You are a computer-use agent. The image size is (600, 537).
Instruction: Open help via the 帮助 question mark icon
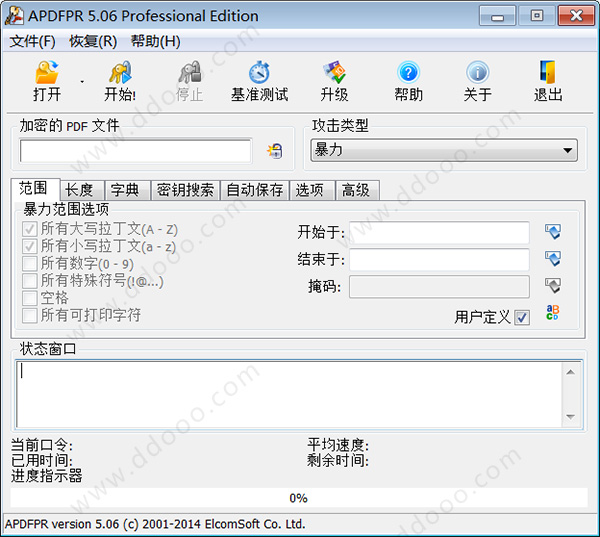click(x=408, y=72)
